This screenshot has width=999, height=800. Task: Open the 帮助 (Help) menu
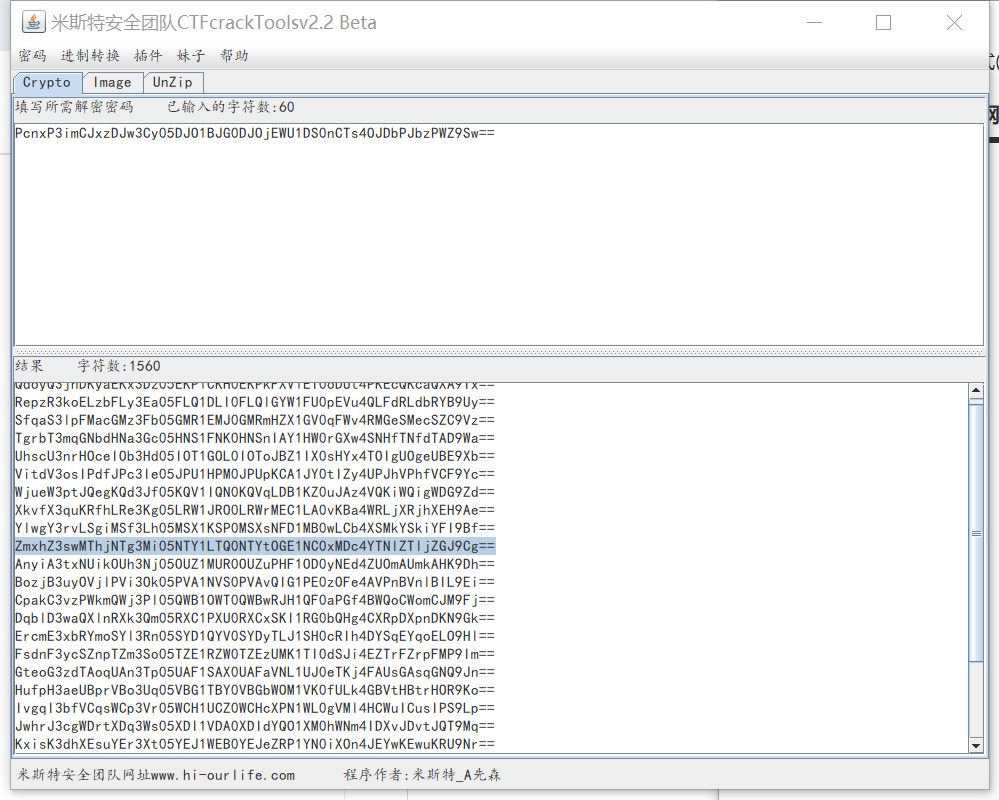(x=235, y=56)
